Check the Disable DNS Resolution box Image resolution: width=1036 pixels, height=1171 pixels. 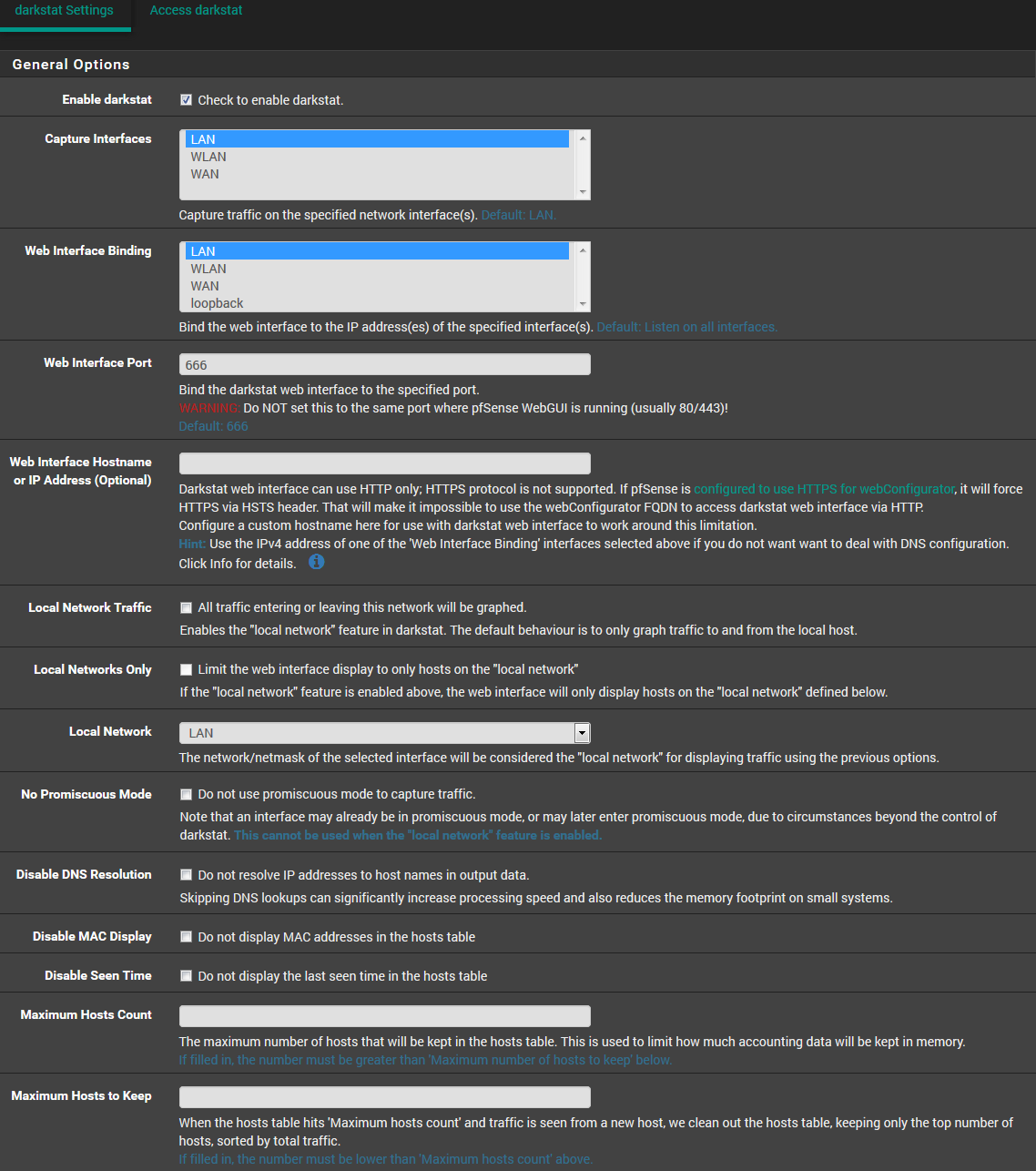pos(186,875)
